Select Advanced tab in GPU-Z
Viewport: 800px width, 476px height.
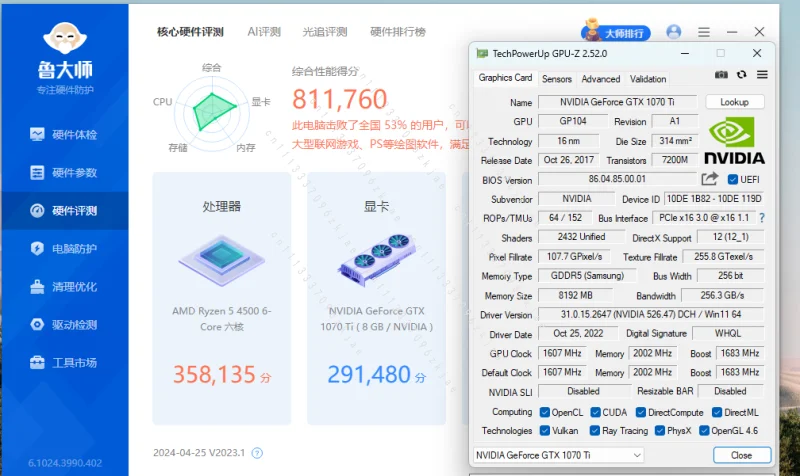tap(601, 79)
